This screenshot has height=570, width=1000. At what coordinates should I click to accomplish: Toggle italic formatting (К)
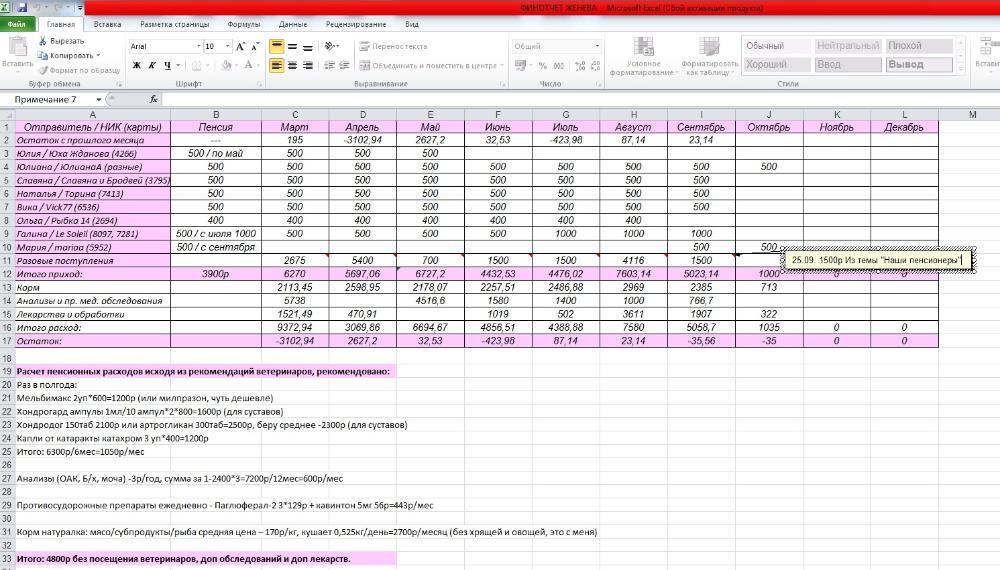click(152, 65)
